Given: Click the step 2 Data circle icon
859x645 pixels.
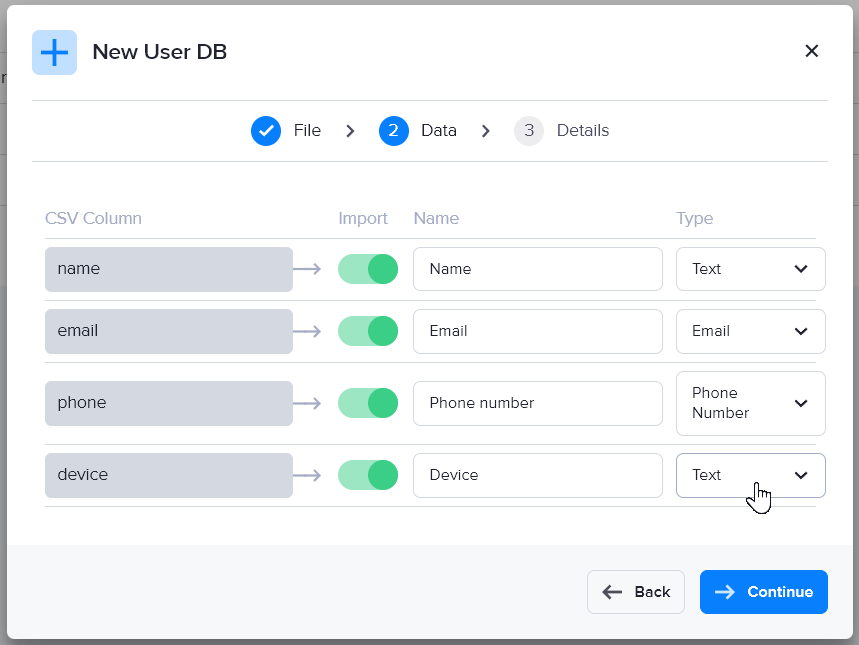Looking at the screenshot, I should click(x=393, y=131).
